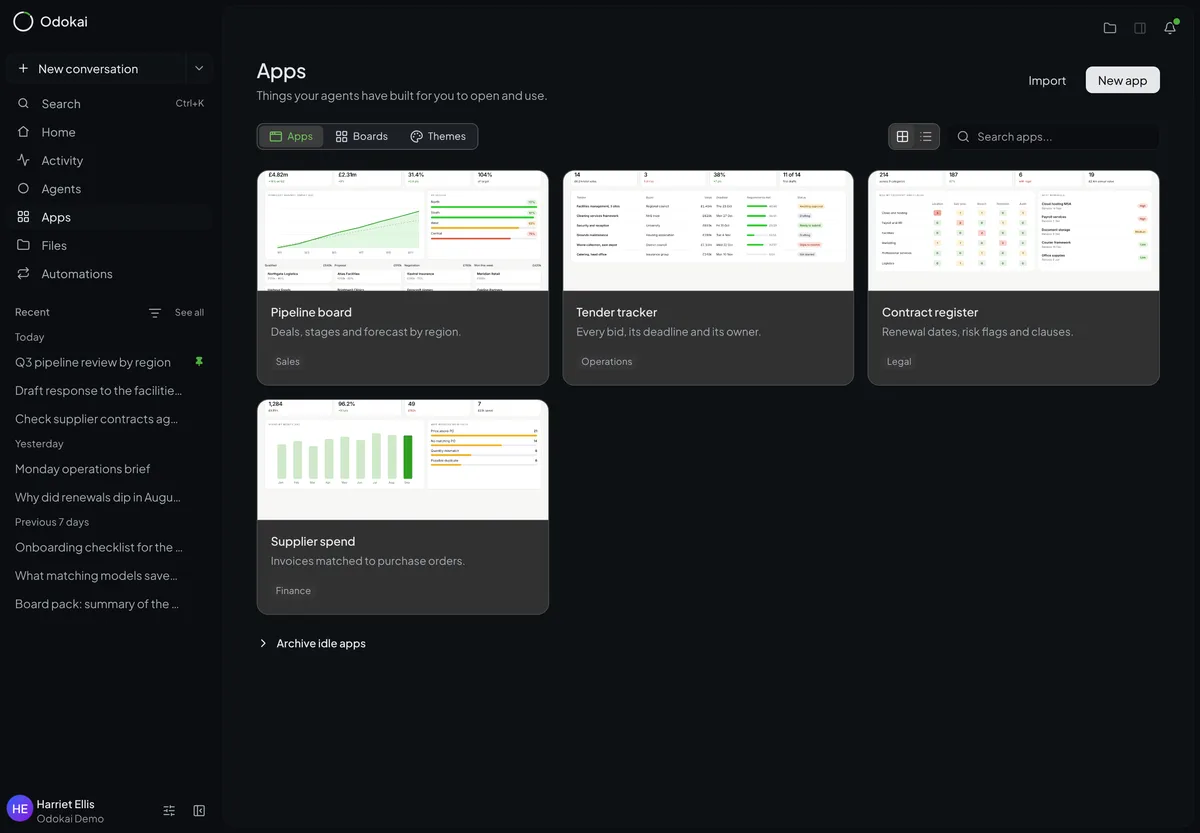Click the Themes palette icon
Viewport: 1200px width, 833px height.
click(416, 136)
